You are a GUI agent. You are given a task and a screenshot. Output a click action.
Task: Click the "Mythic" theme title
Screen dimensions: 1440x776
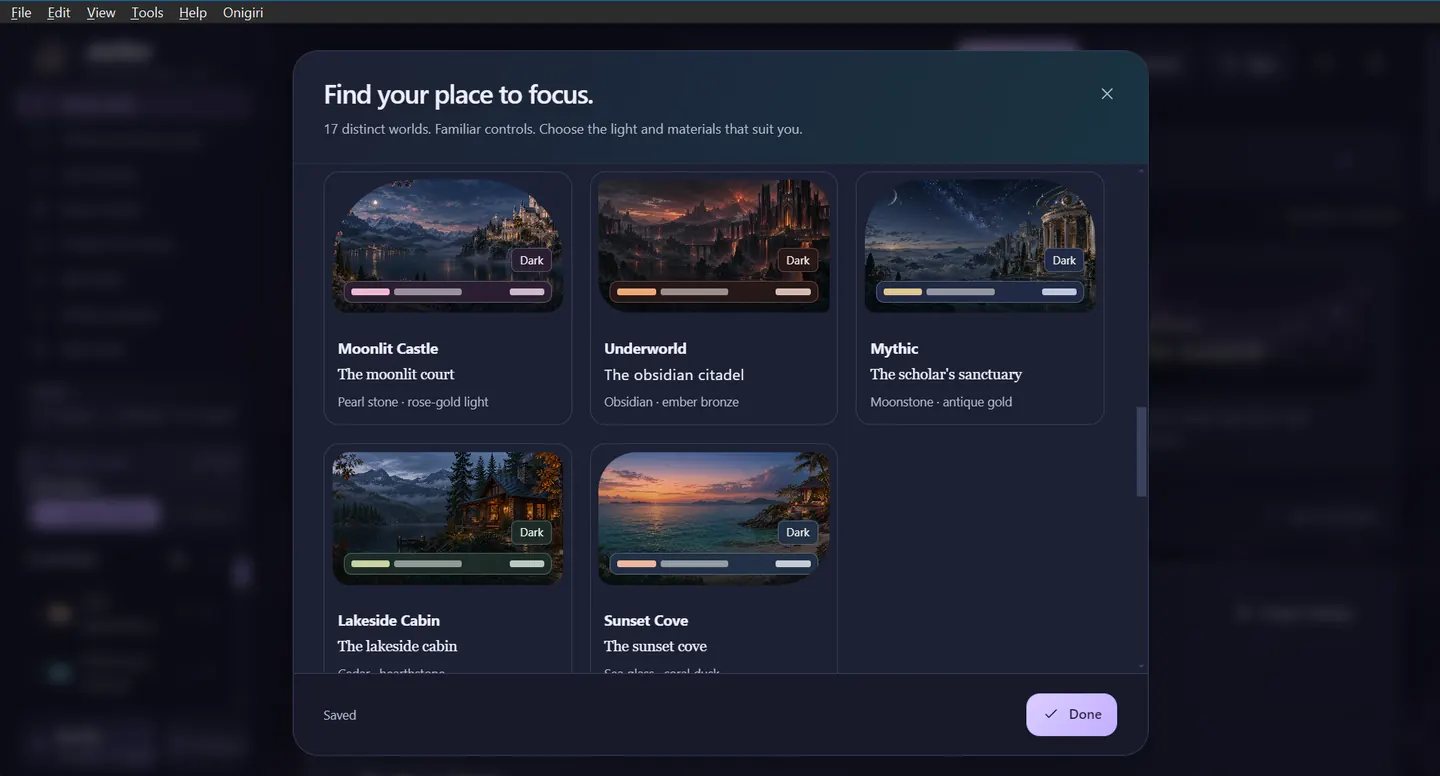click(x=894, y=348)
